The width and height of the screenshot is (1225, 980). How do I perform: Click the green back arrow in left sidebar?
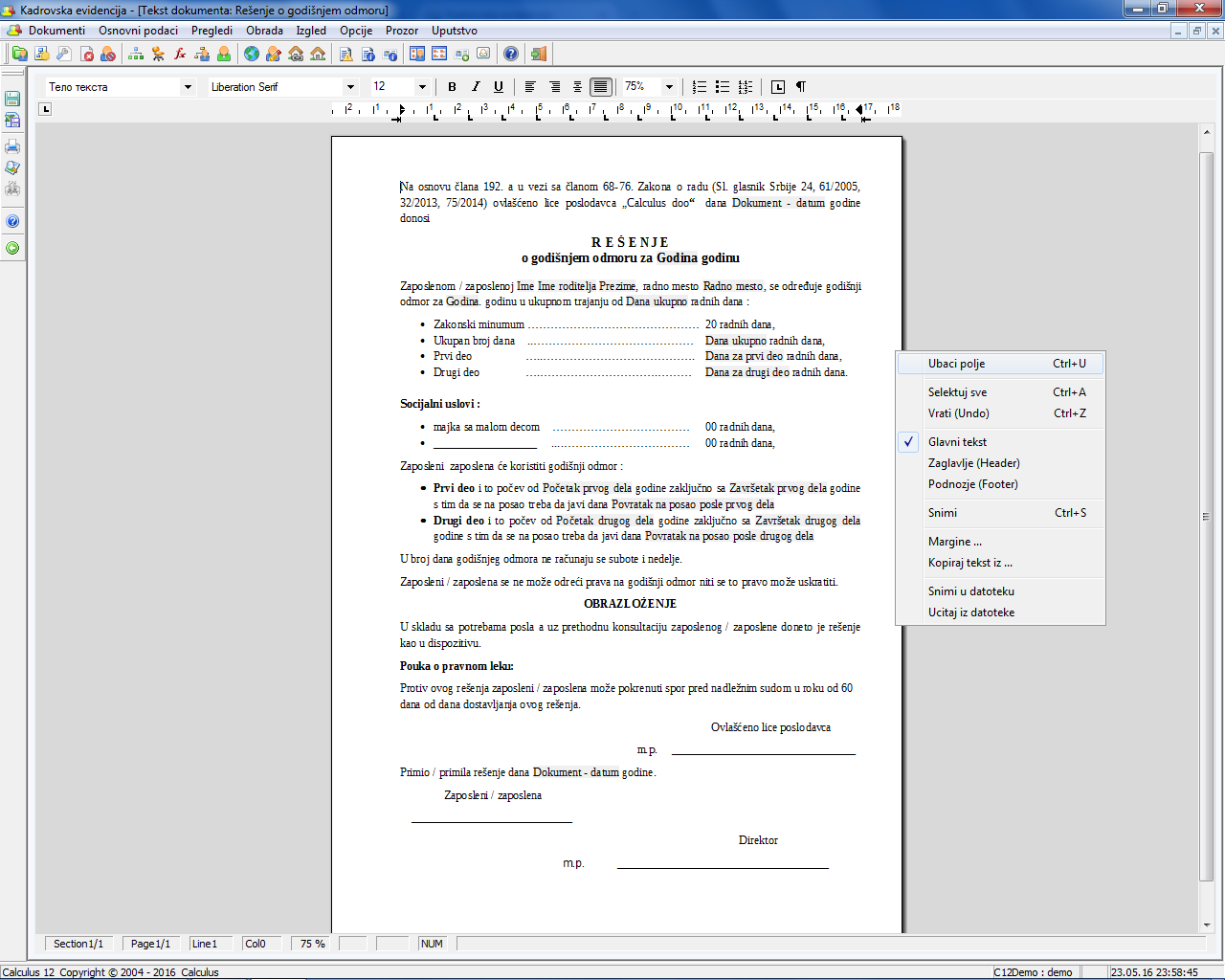click(x=12, y=248)
